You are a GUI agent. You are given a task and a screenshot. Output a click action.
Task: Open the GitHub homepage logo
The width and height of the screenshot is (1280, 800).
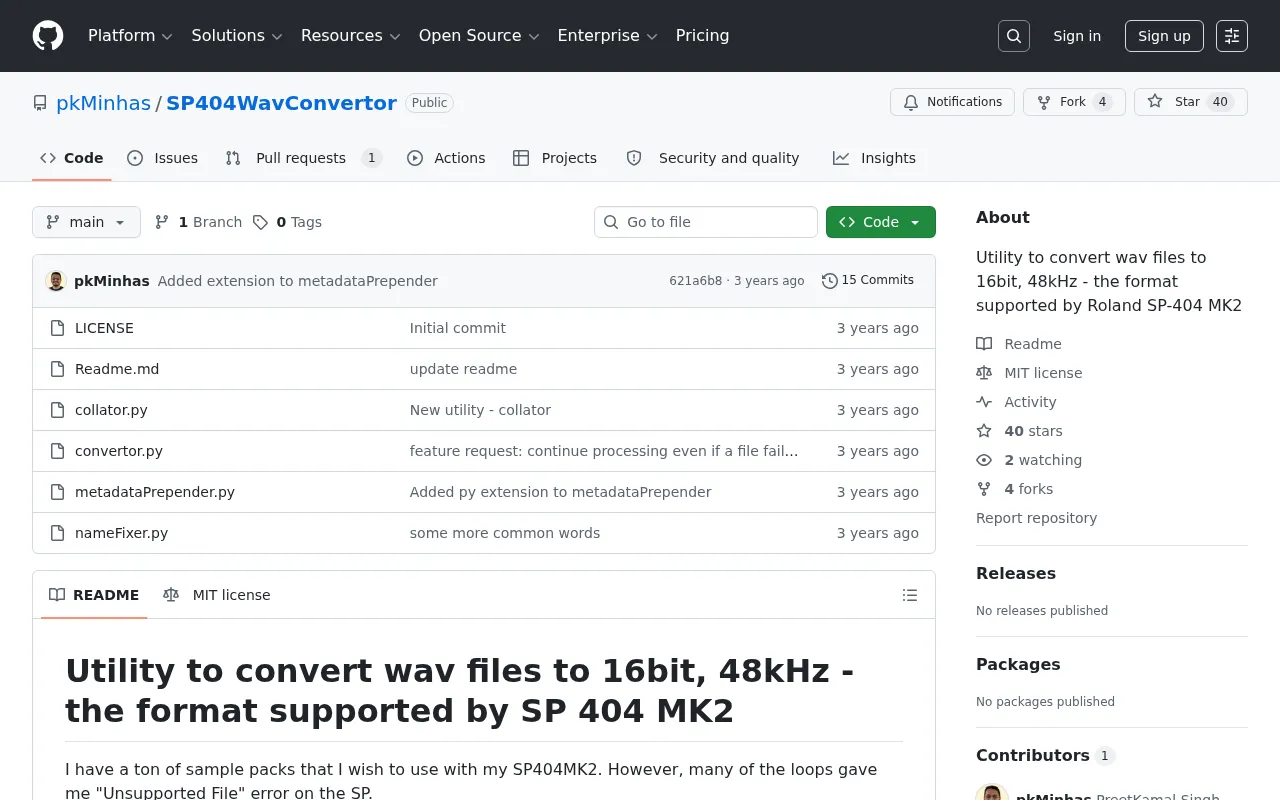(x=48, y=36)
